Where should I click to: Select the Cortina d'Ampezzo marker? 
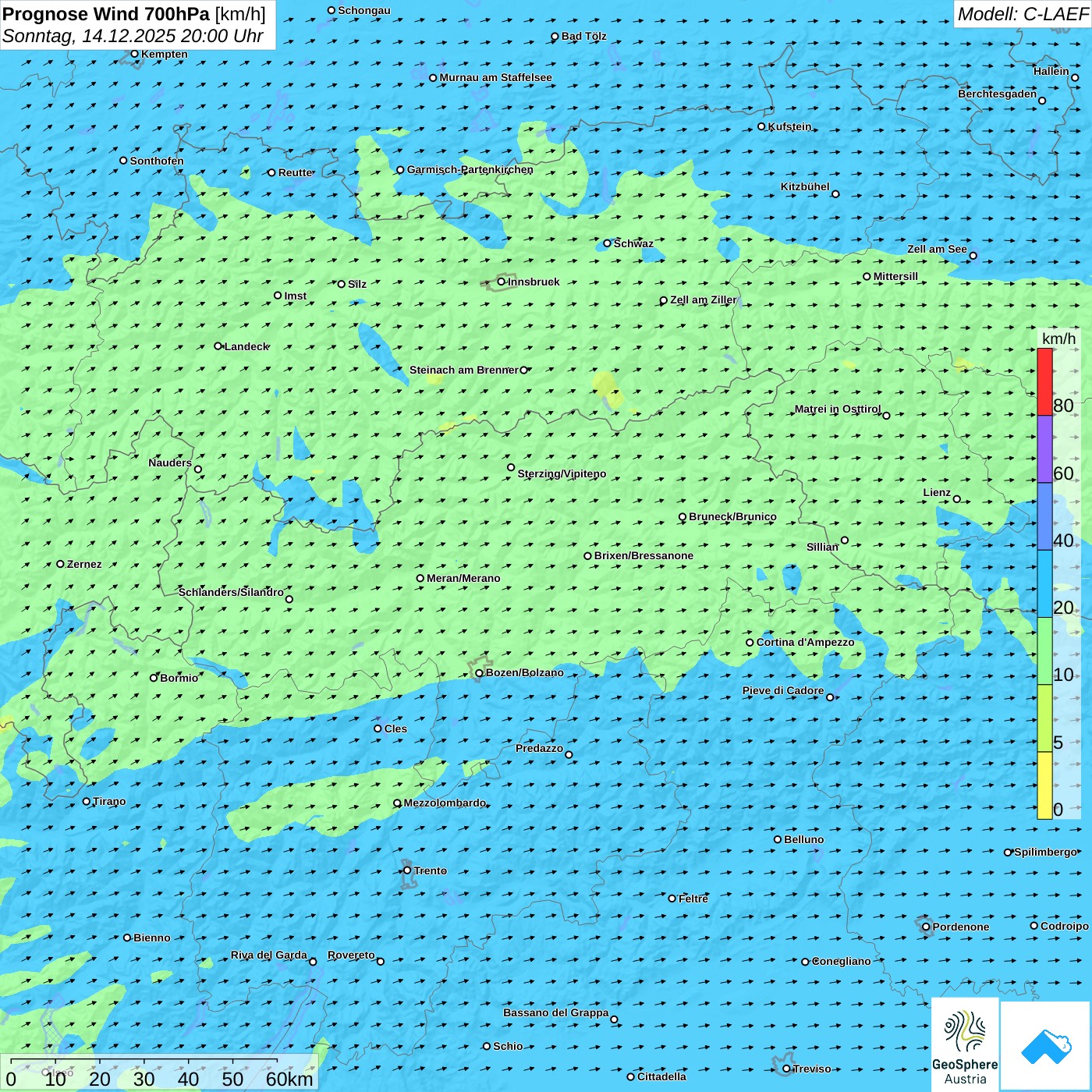[x=750, y=643]
